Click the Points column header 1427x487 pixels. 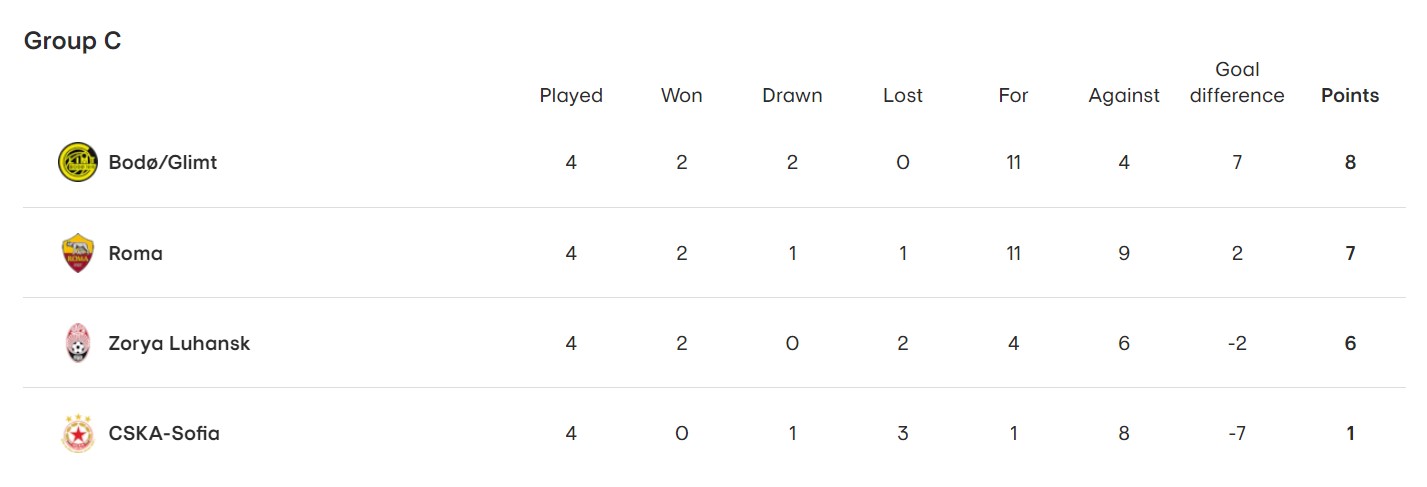[1350, 96]
